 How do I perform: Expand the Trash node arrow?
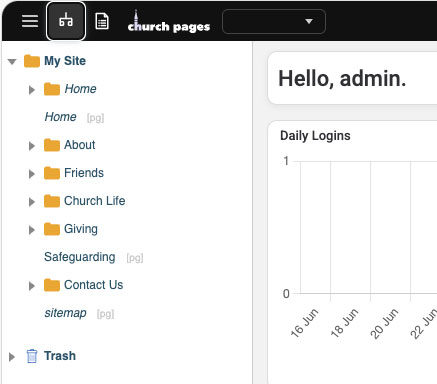pyautogui.click(x=12, y=357)
